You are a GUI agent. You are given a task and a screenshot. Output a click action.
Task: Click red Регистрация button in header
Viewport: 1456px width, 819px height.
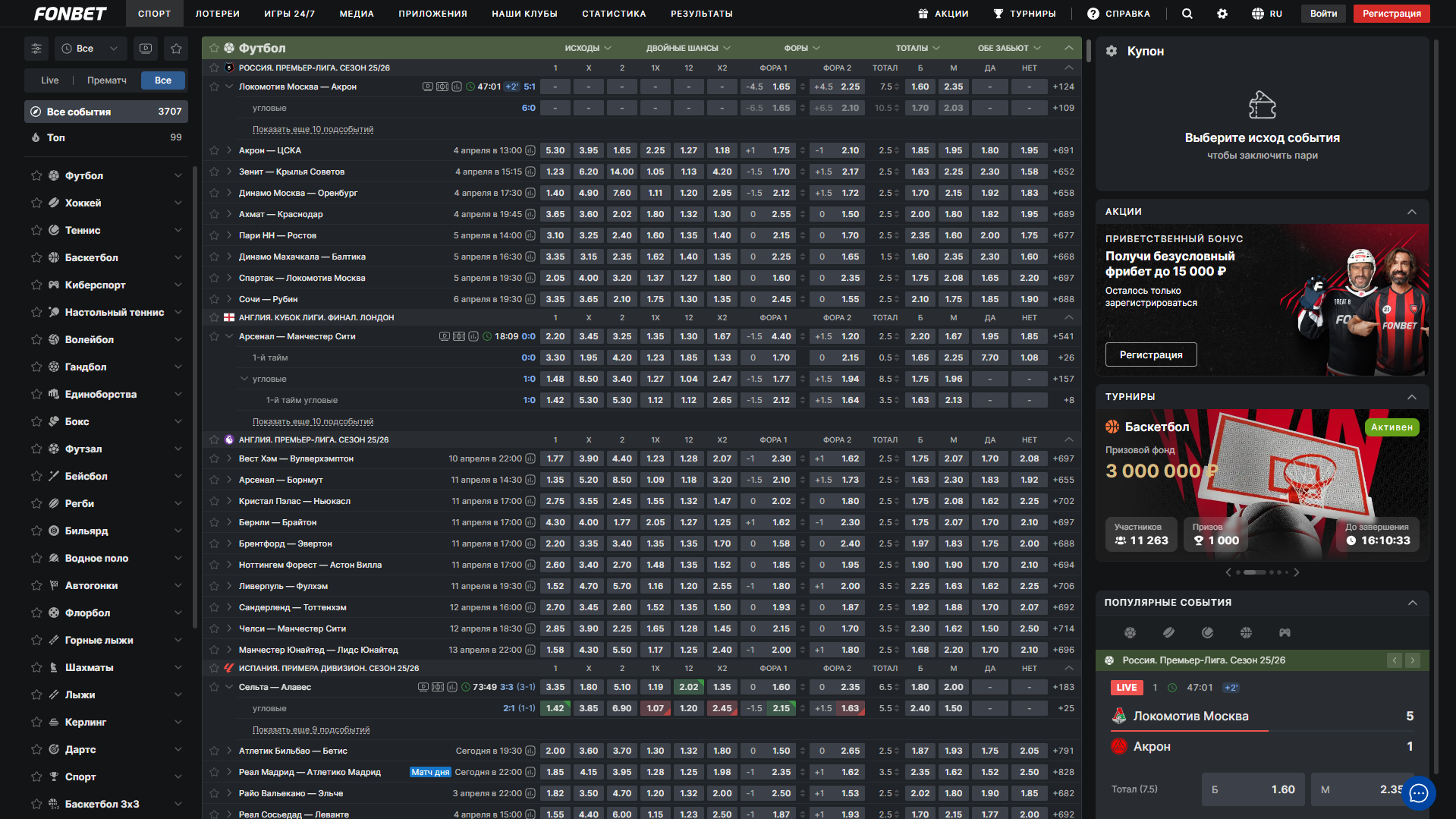pyautogui.click(x=1392, y=14)
